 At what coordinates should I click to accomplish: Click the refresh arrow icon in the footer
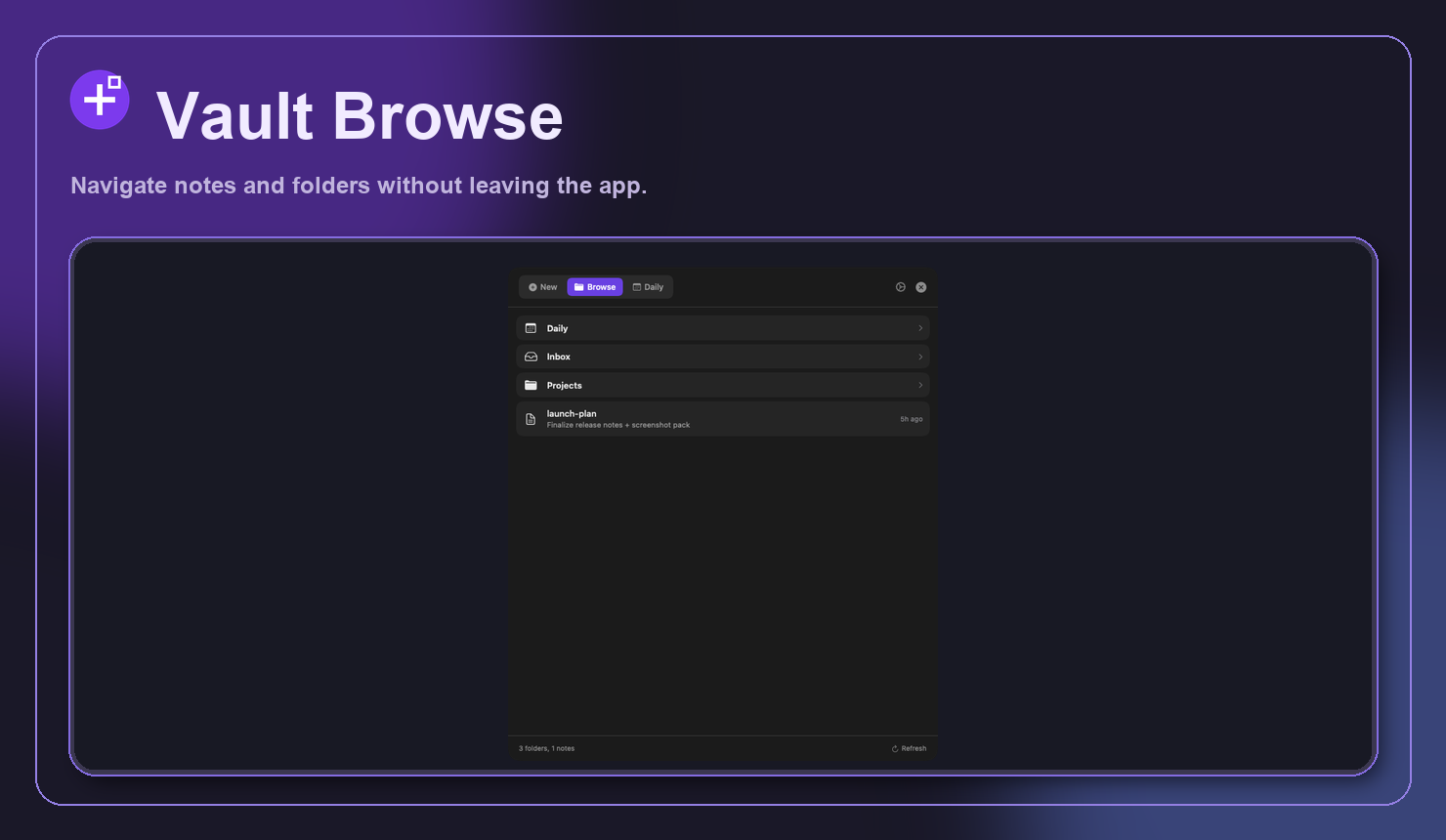tap(895, 748)
